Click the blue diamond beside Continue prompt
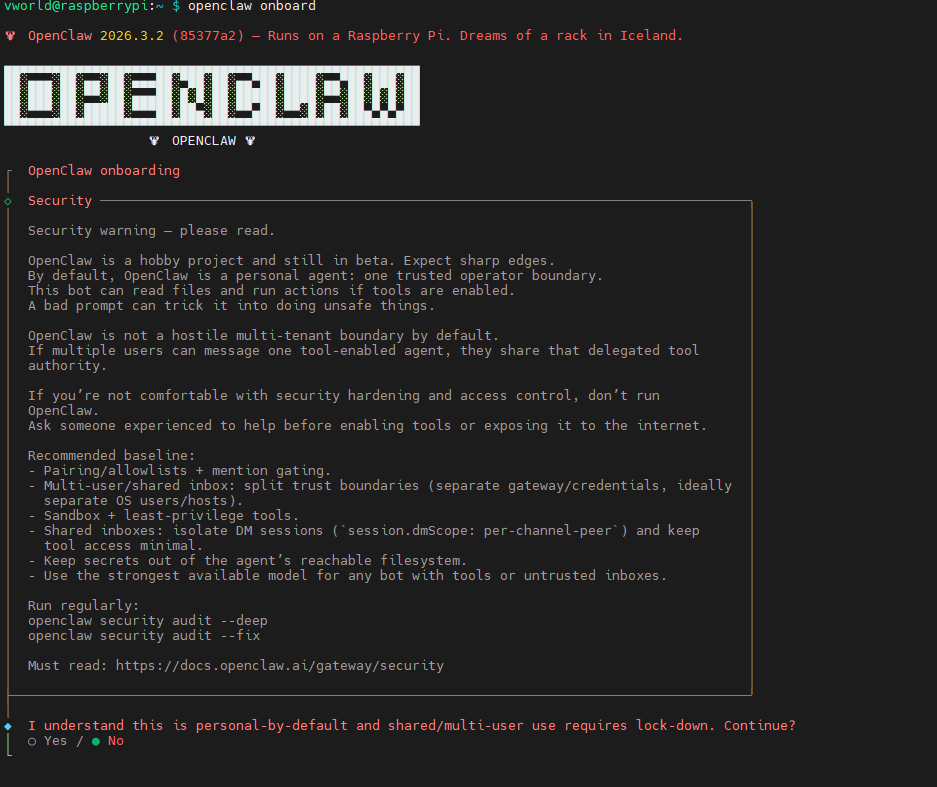The height and width of the screenshot is (787, 937). 8,727
